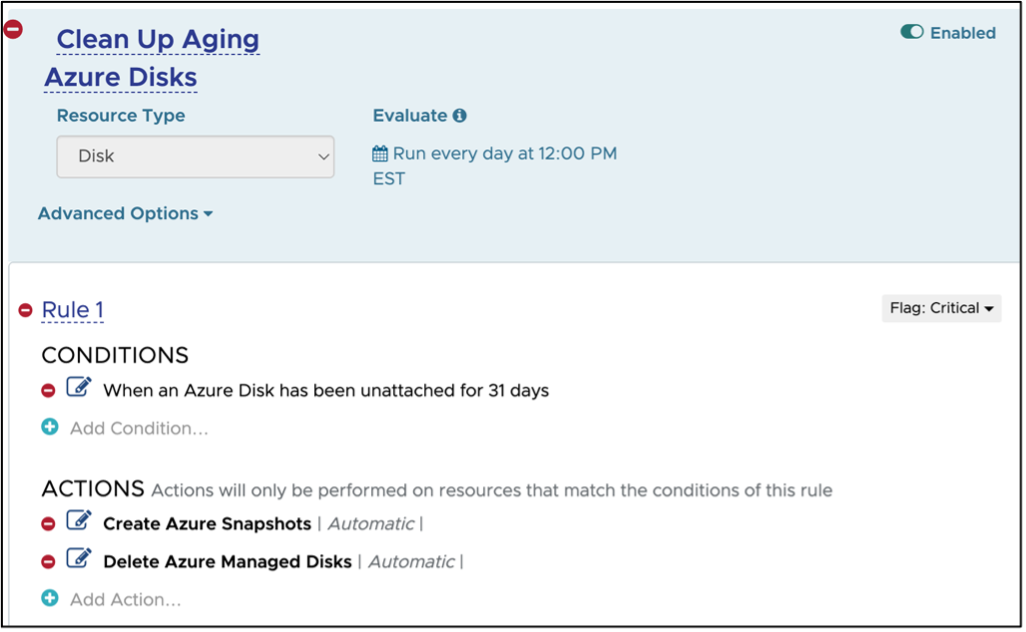Click the plus icon beside Add Condition
Image resolution: width=1026 pixels, height=632 pixels.
point(49,427)
